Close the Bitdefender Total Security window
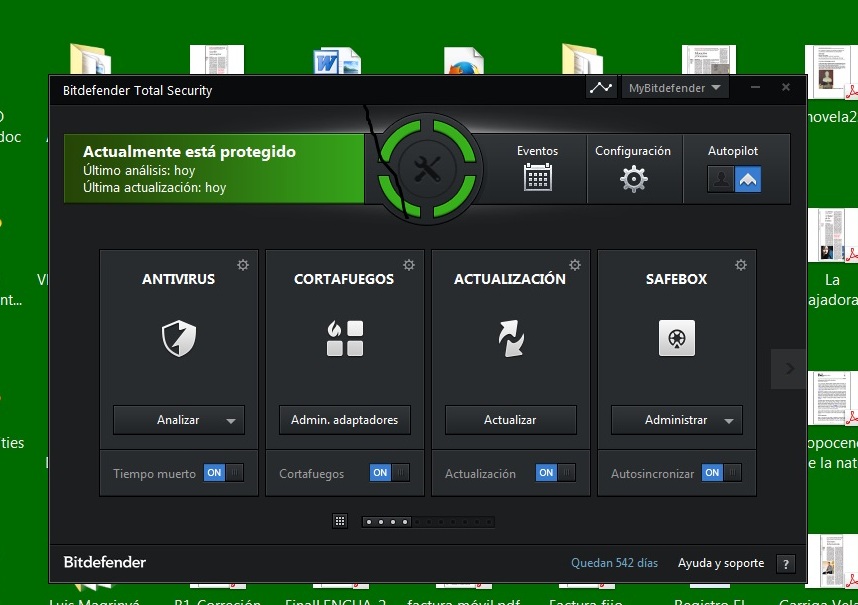The height and width of the screenshot is (605, 858). (786, 87)
